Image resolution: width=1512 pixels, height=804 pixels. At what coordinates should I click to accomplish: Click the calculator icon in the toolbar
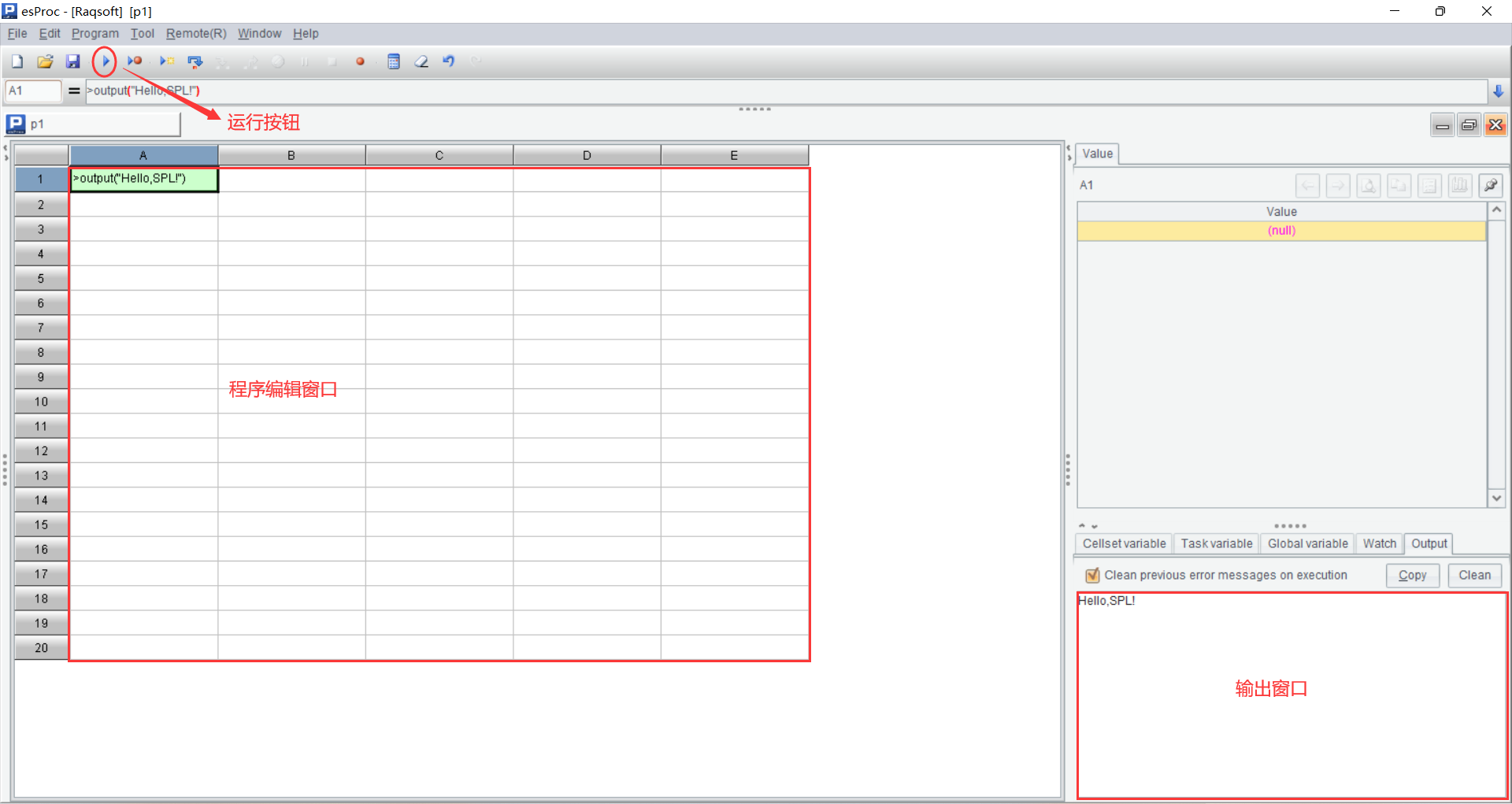pos(394,61)
